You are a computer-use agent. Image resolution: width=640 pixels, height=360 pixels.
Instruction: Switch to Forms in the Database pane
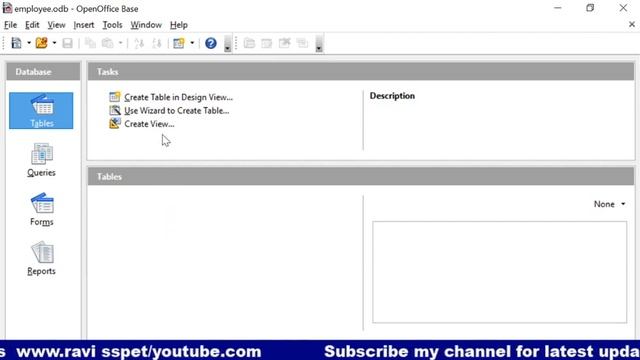[x=42, y=209]
